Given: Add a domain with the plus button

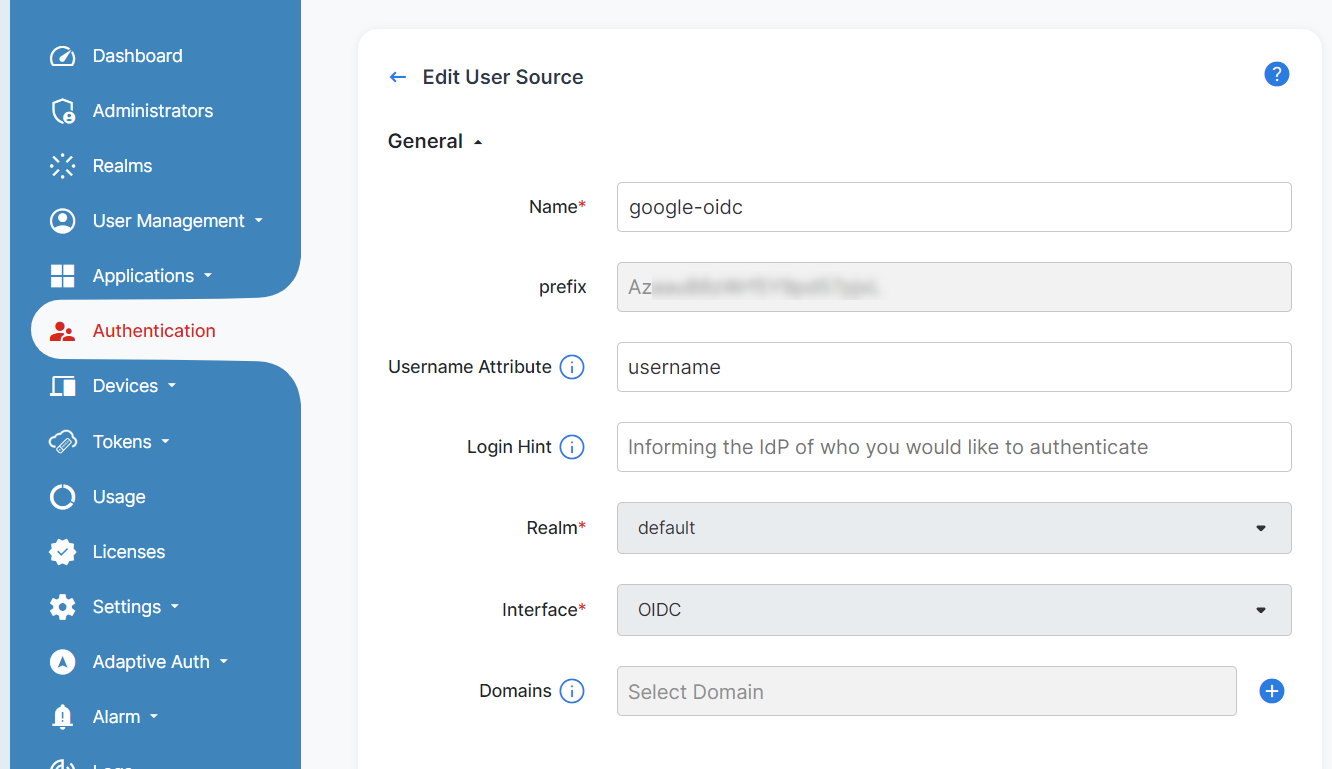Looking at the screenshot, I should click(1271, 691).
